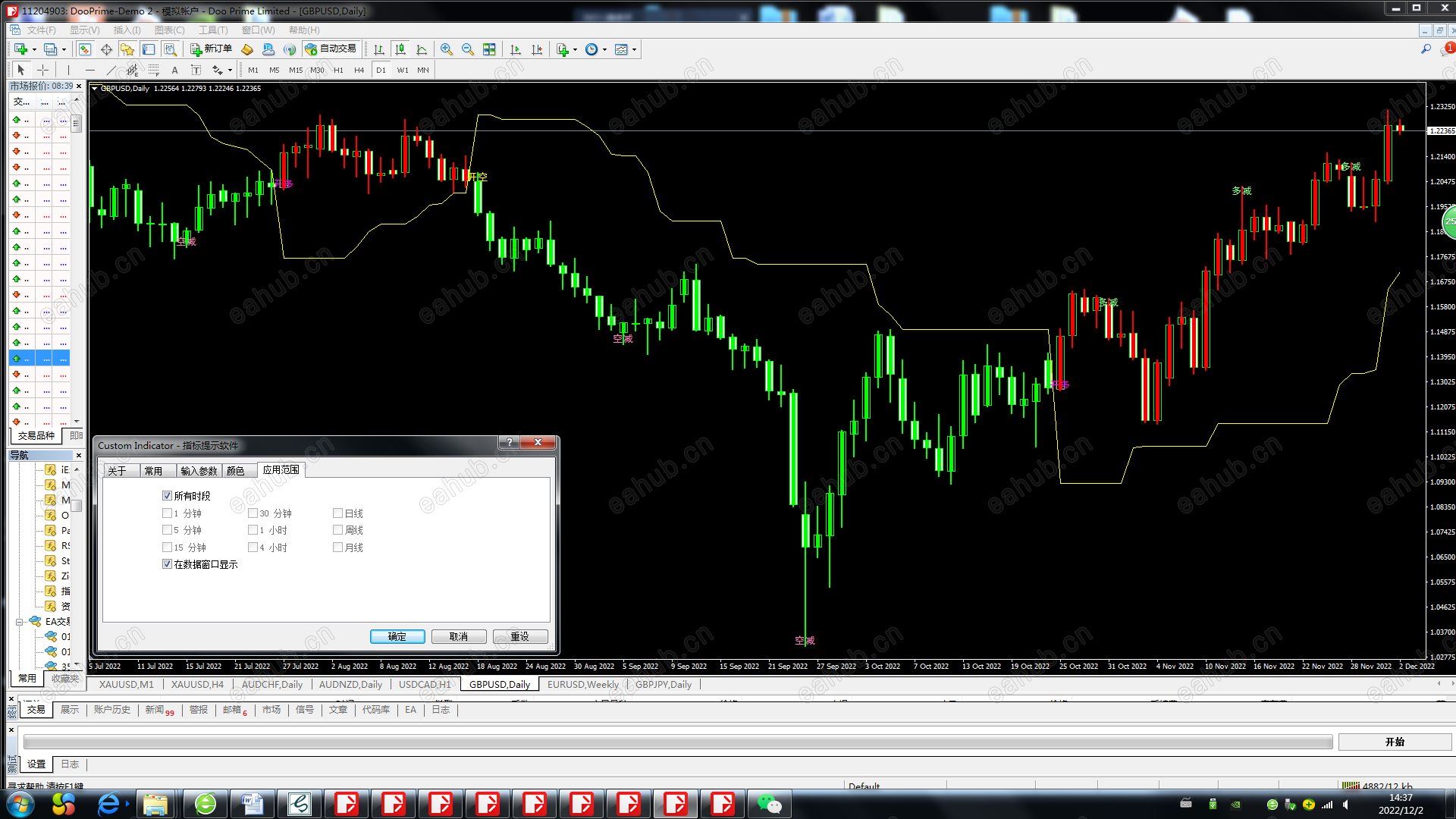This screenshot has height=819, width=1456.
Task: Open the chart templates dropdown arrow
Action: pos(635,50)
